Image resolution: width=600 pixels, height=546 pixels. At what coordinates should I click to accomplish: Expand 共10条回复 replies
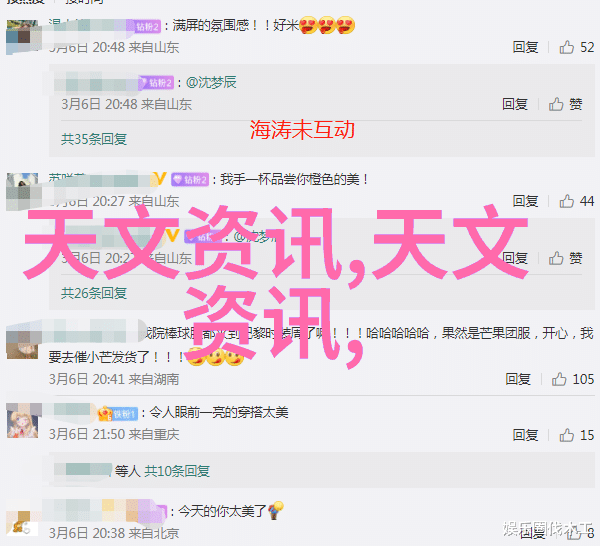(x=177, y=471)
